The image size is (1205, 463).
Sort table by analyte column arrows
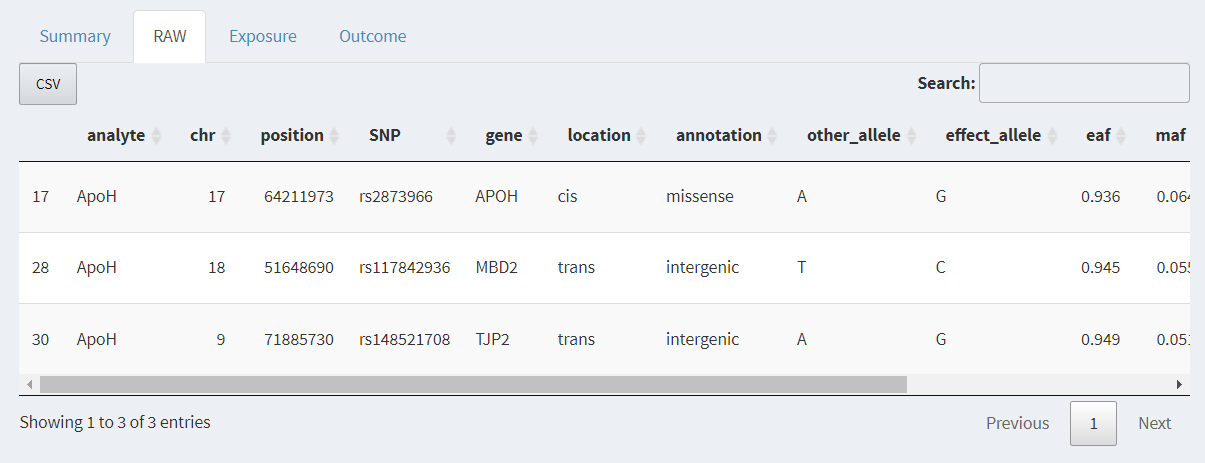pos(157,136)
